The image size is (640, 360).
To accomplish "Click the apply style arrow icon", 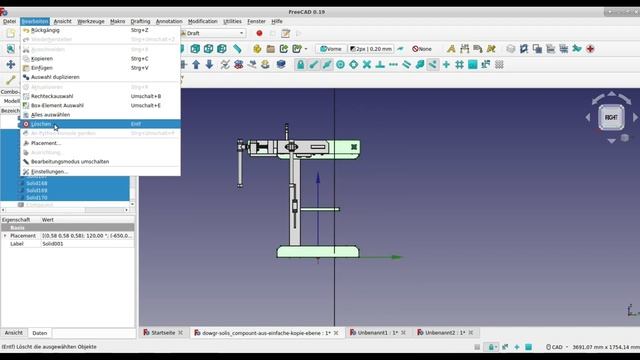I will pyautogui.click(x=400, y=49).
